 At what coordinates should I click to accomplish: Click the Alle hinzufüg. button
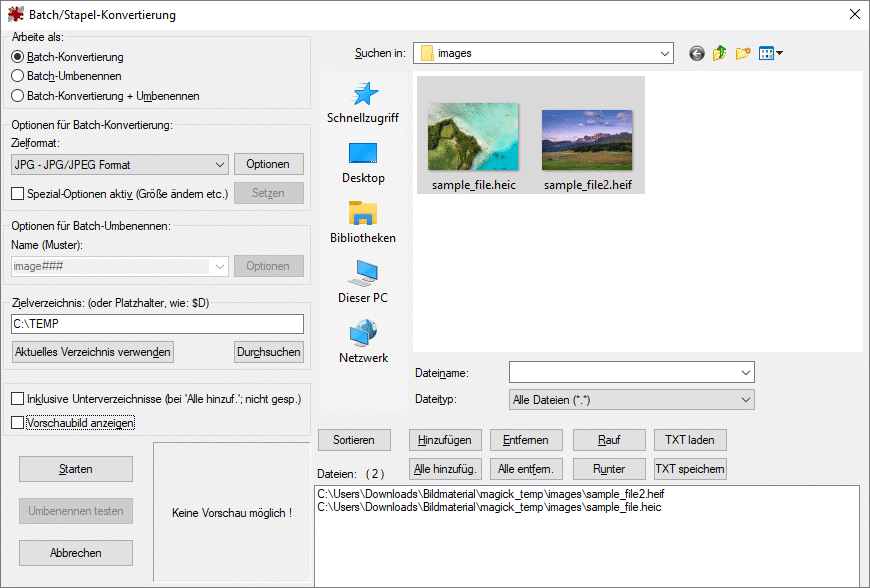coord(446,469)
